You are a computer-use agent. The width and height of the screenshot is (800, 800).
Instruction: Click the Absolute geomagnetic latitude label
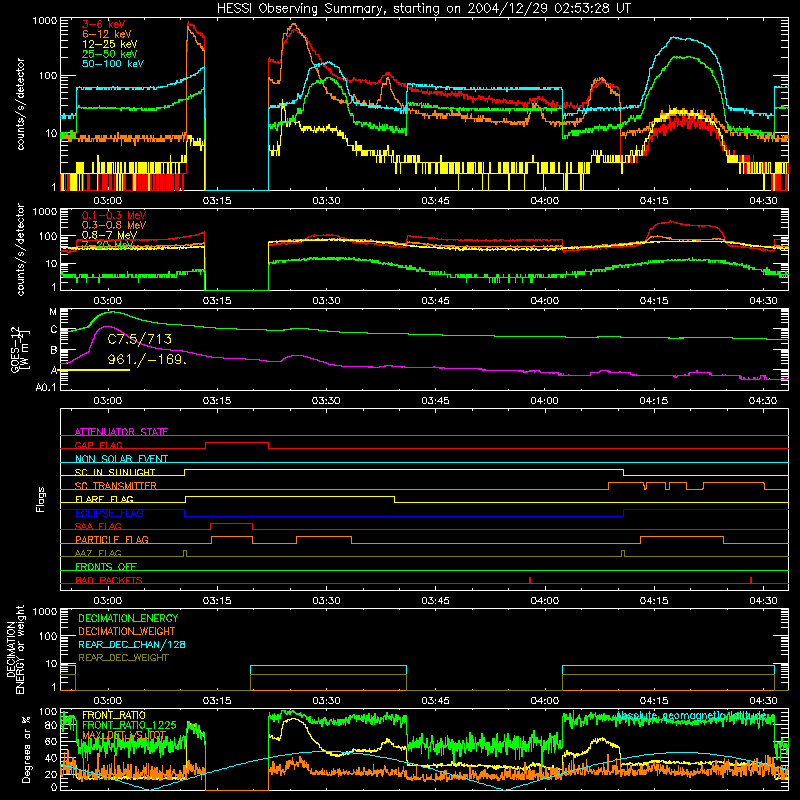[691, 716]
